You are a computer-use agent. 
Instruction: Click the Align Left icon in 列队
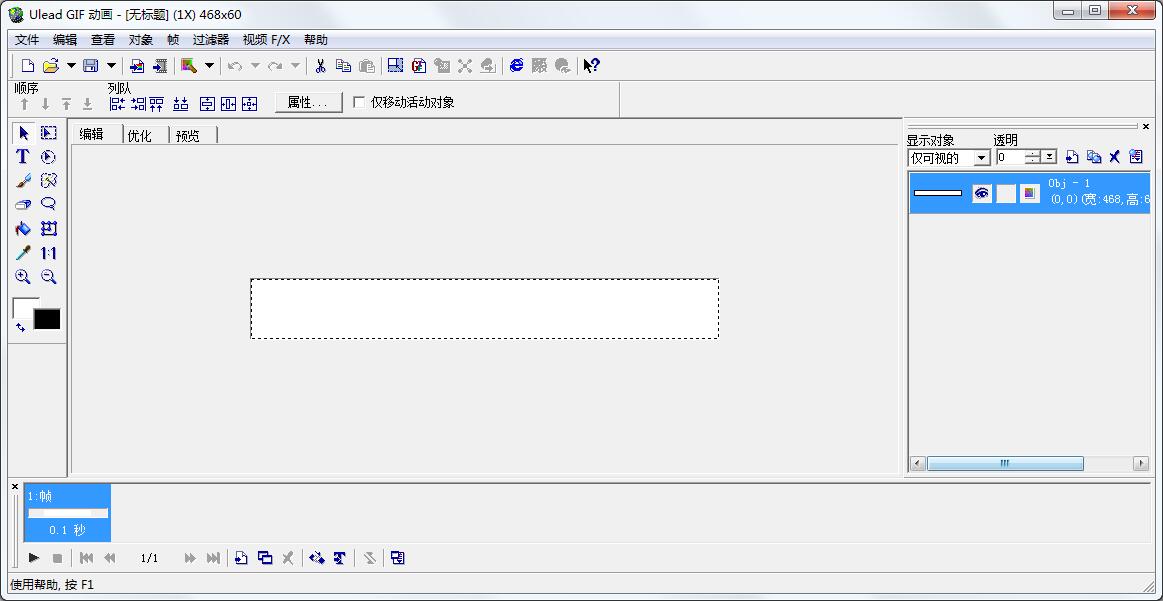[x=117, y=104]
